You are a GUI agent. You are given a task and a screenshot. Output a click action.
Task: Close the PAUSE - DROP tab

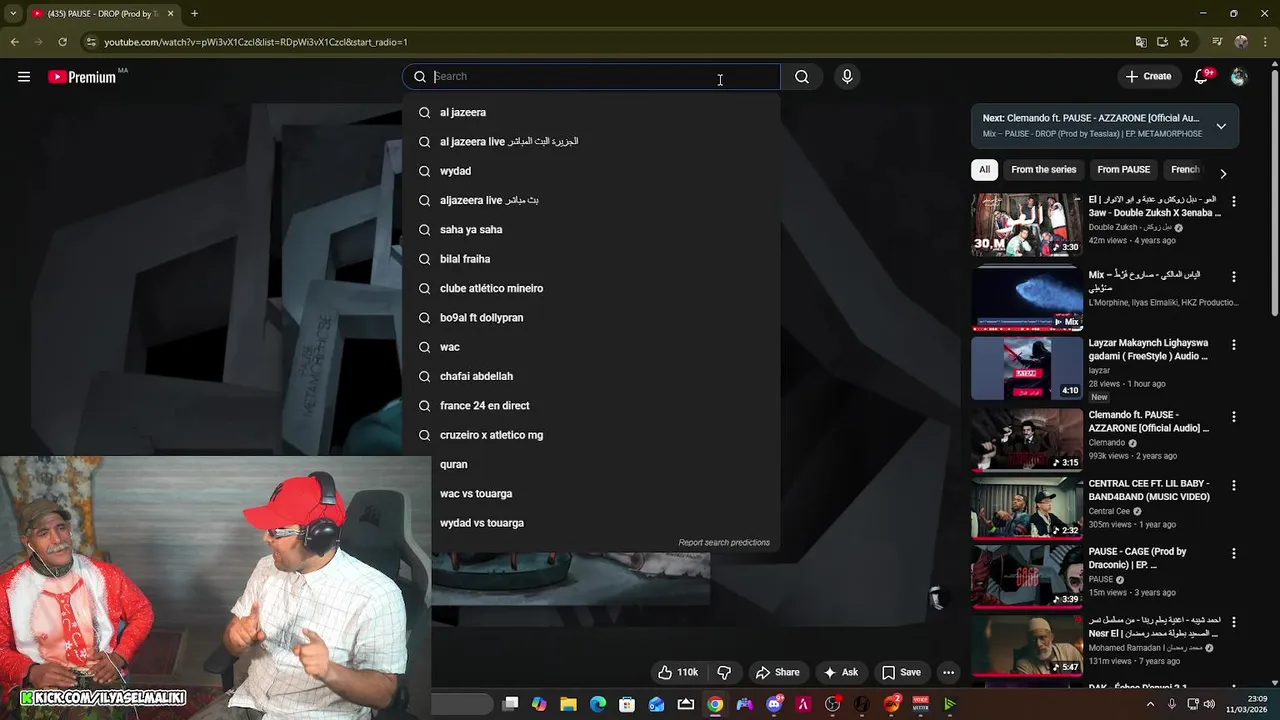coord(170,14)
